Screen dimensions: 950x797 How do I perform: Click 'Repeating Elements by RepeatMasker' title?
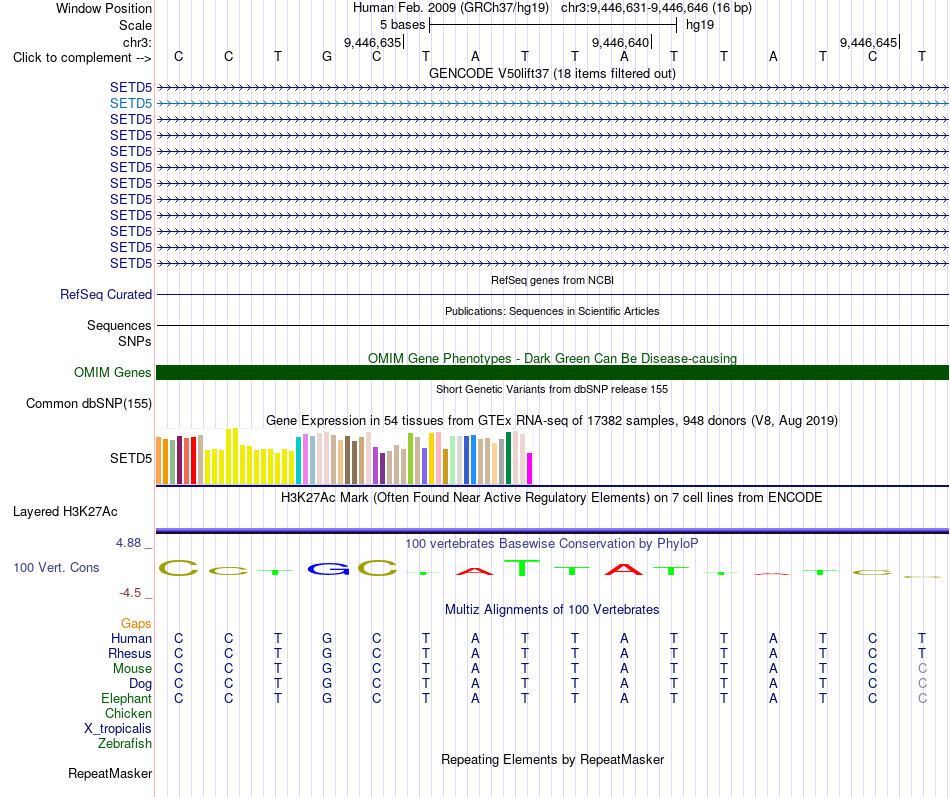pos(553,759)
